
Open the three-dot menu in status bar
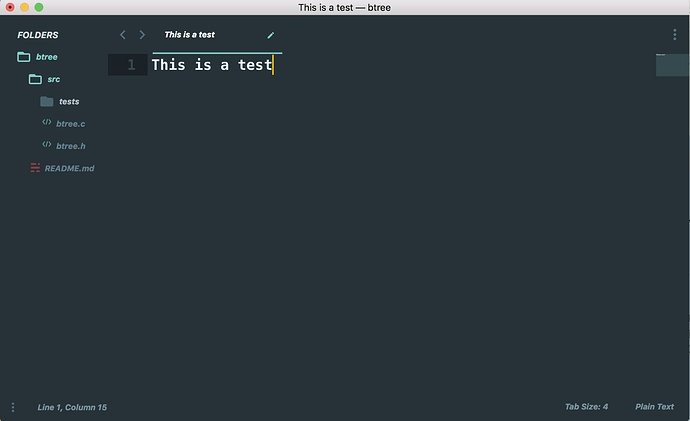point(13,407)
